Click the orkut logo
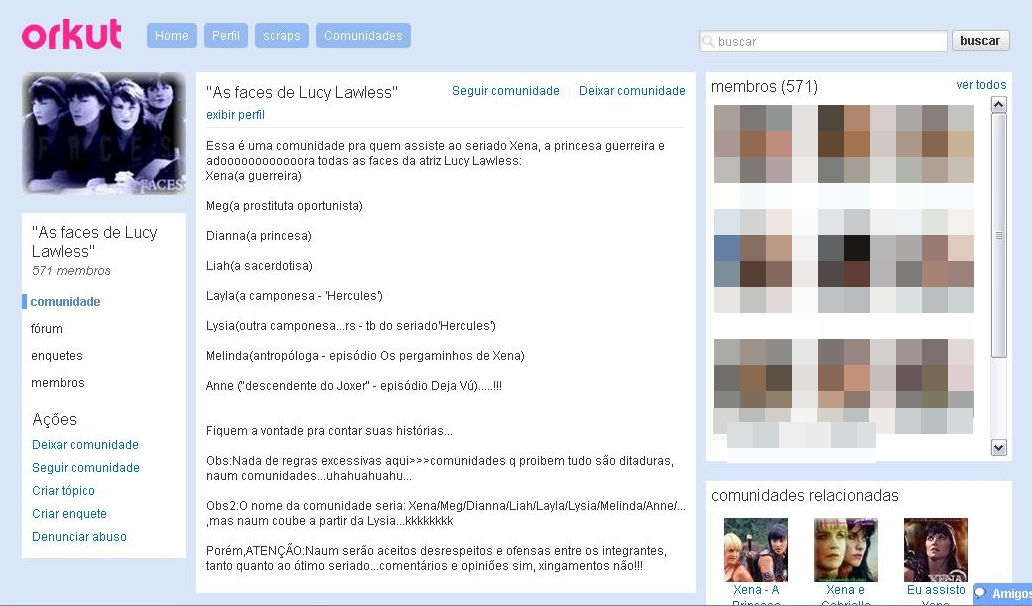Screen dimensions: 1032x606 pyautogui.click(x=72, y=34)
